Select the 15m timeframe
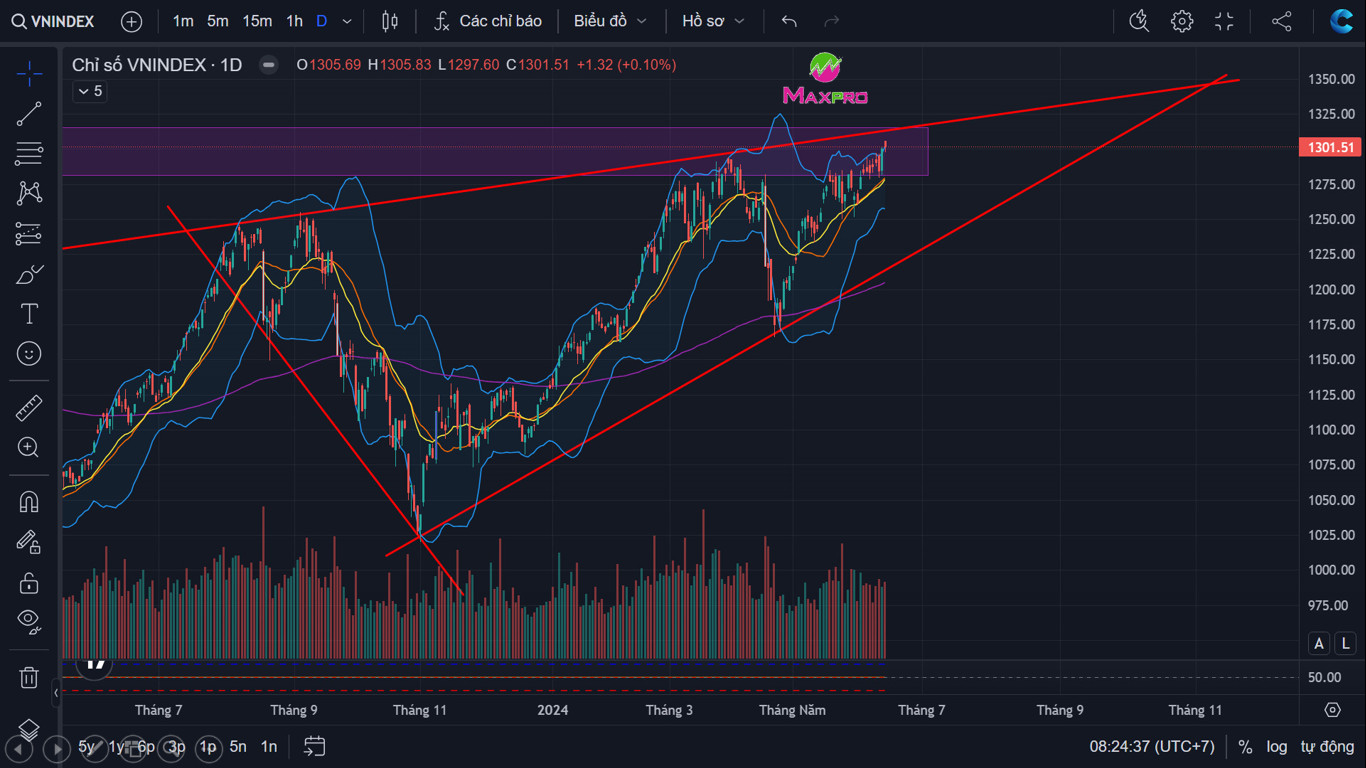Screen dimensions: 1366x768 [x=257, y=21]
